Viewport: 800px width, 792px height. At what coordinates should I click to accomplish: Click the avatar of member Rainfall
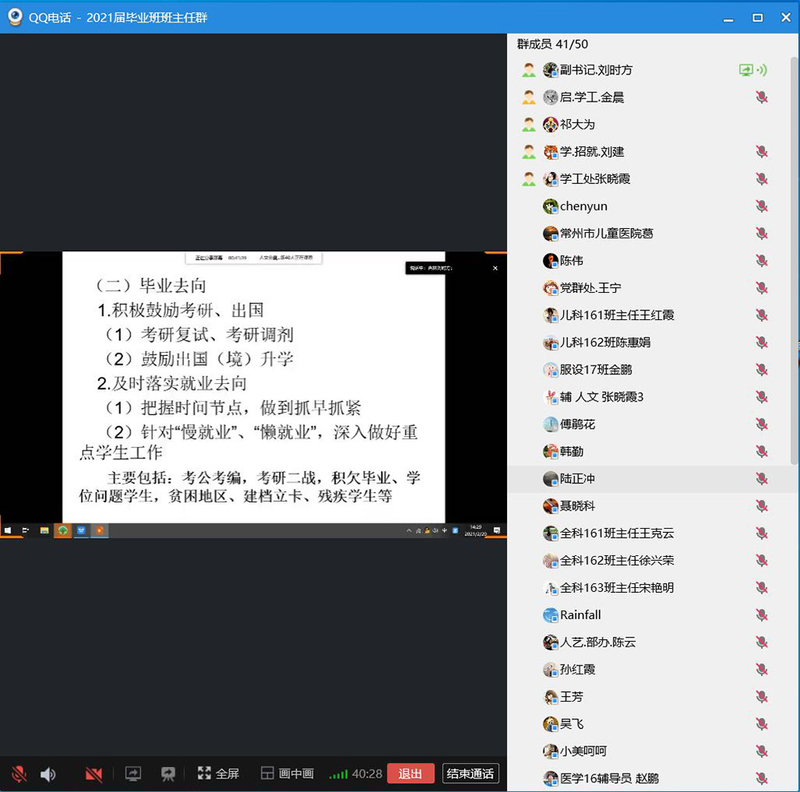tap(550, 615)
